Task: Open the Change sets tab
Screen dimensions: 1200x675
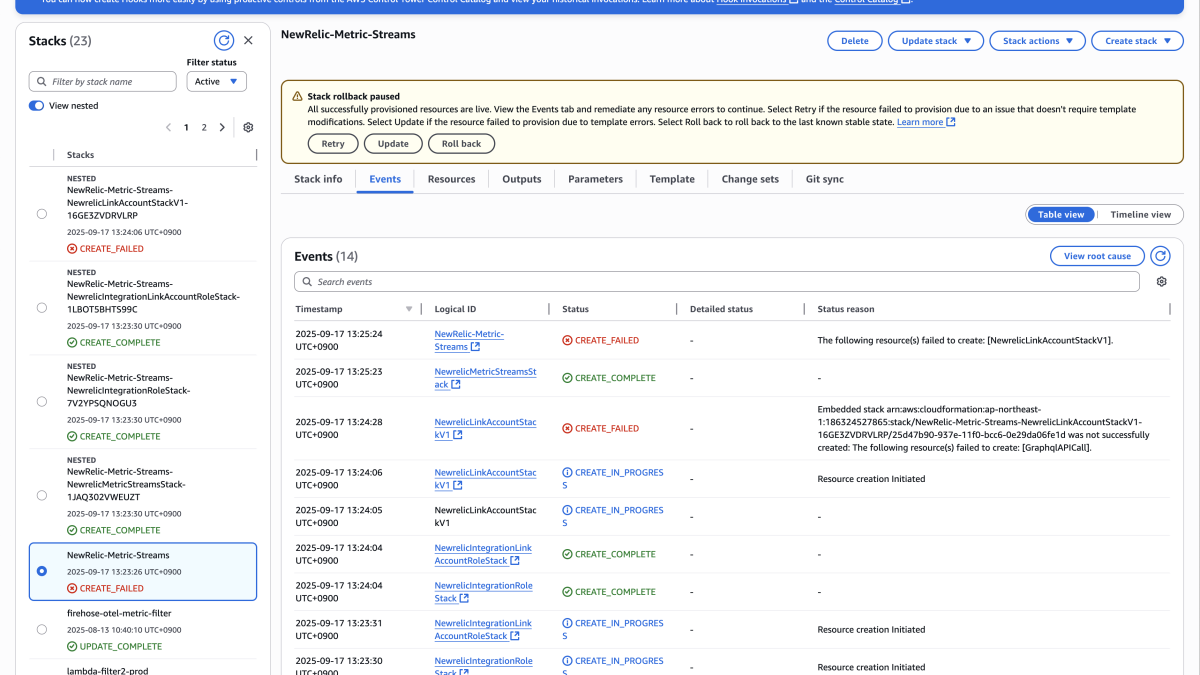Action: pos(750,179)
